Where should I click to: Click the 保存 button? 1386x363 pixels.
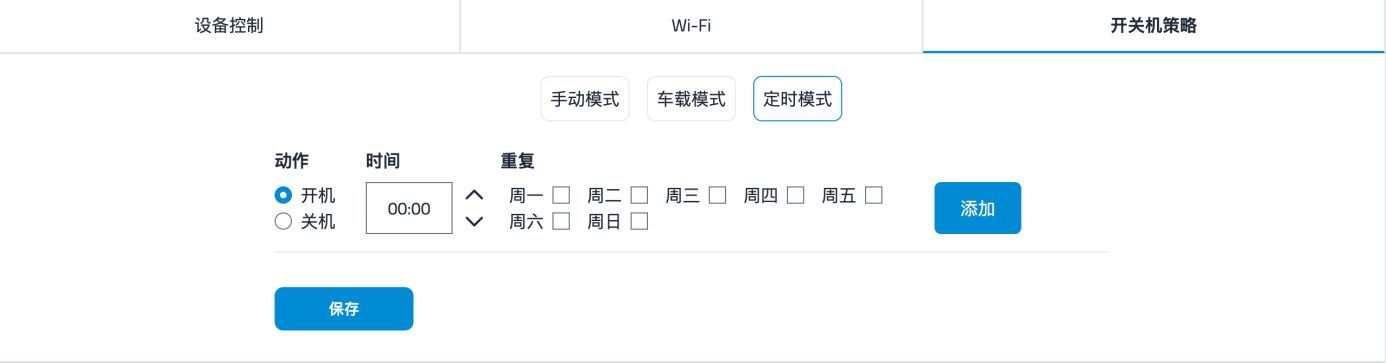(344, 309)
